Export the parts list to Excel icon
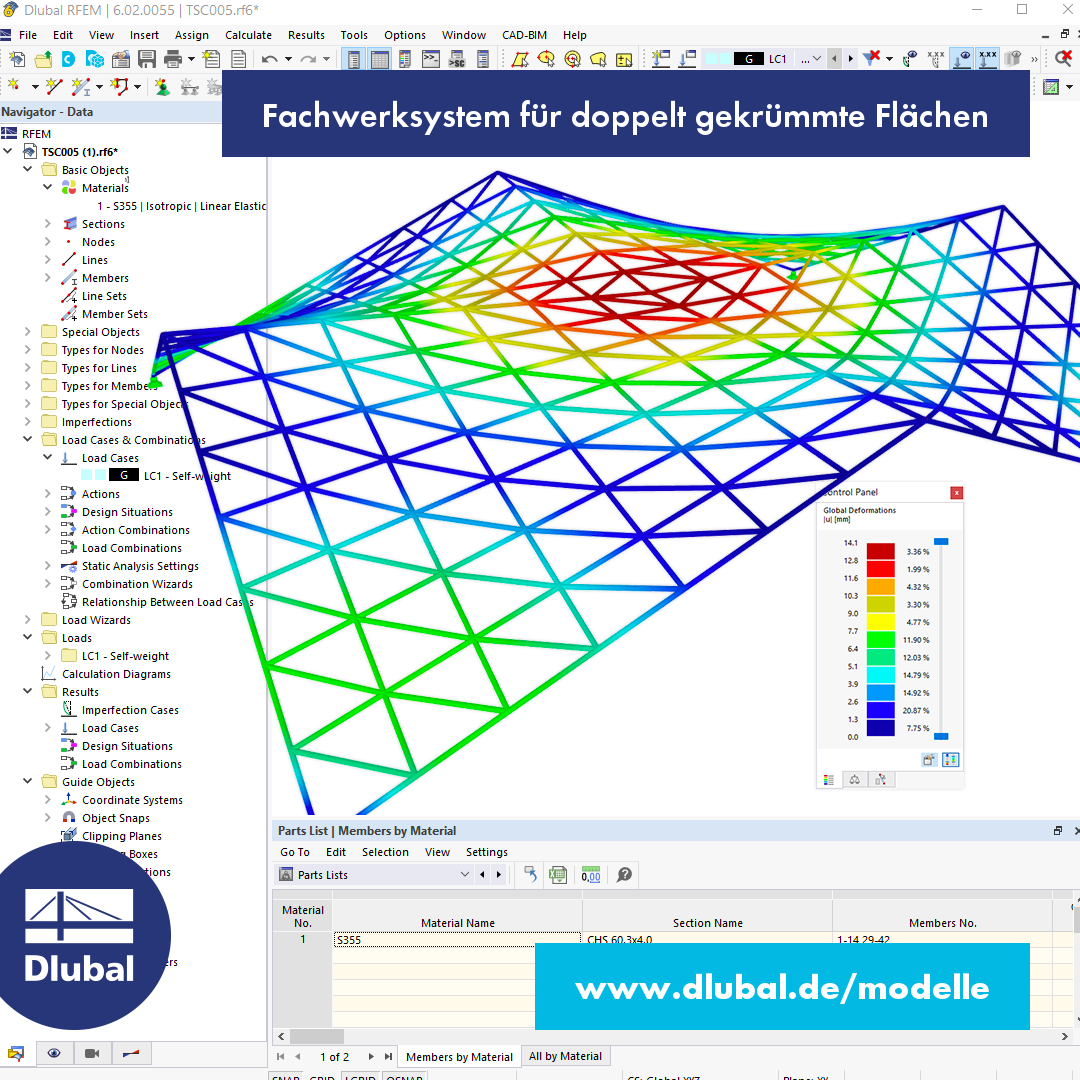 tap(558, 875)
